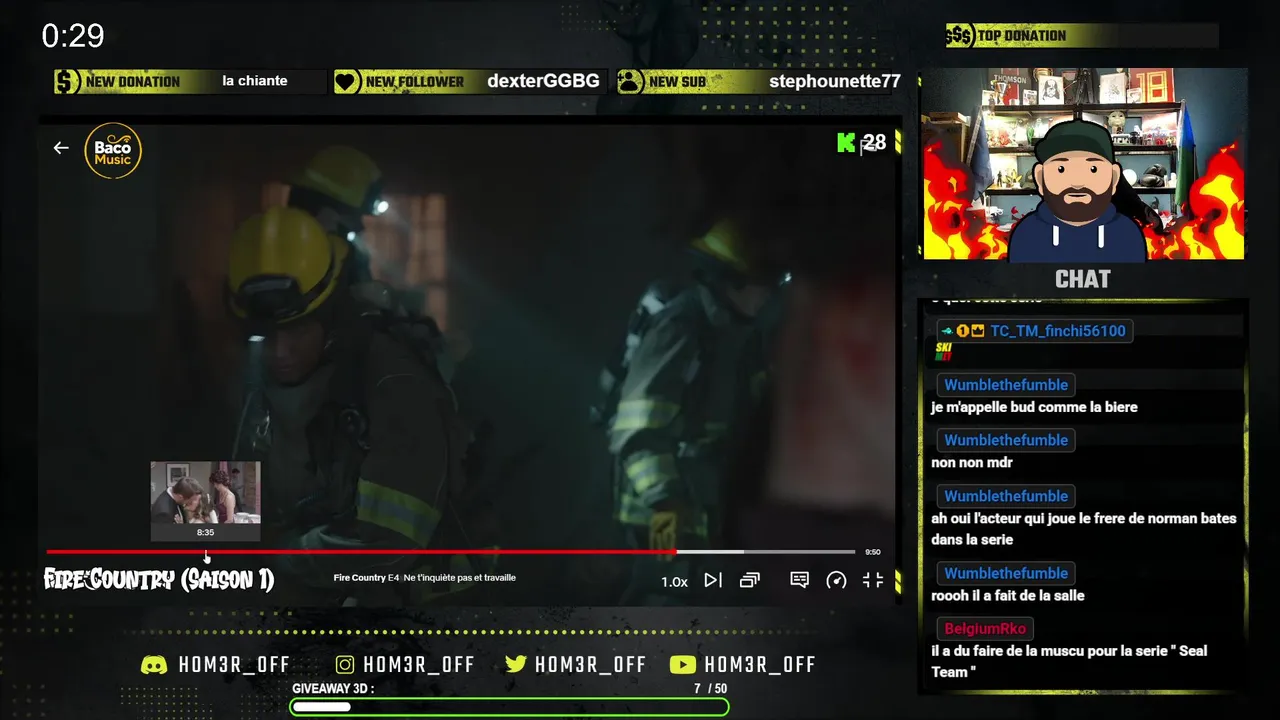Skip to the next episode

(713, 580)
